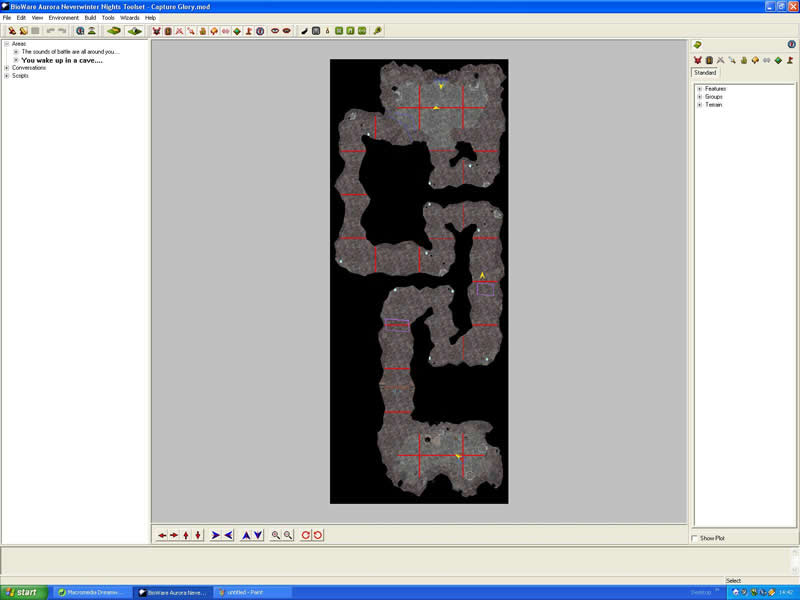
Task: Open the Build menu
Action: point(90,17)
